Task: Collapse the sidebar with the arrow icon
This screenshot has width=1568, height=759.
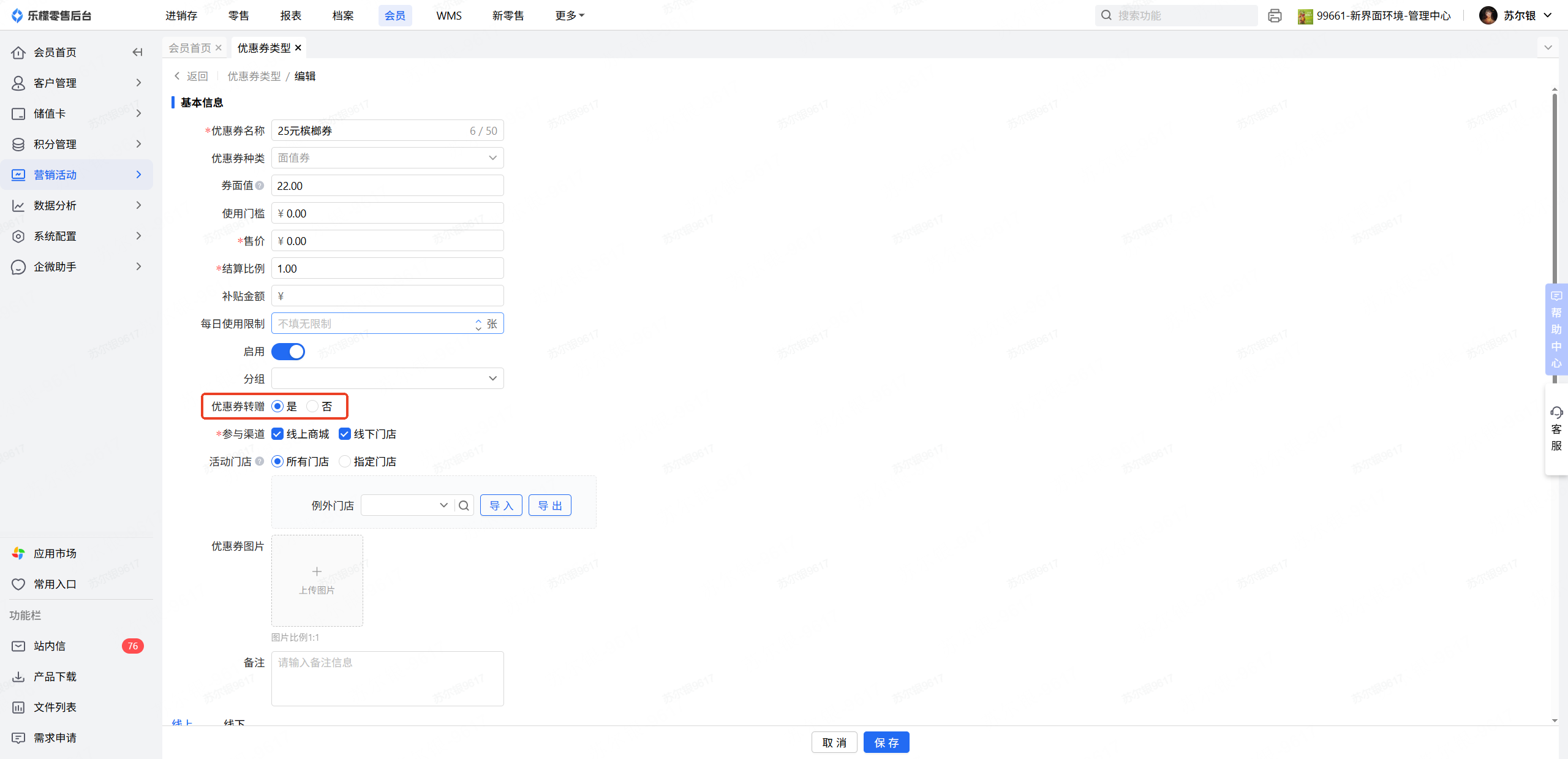Action: coord(137,52)
